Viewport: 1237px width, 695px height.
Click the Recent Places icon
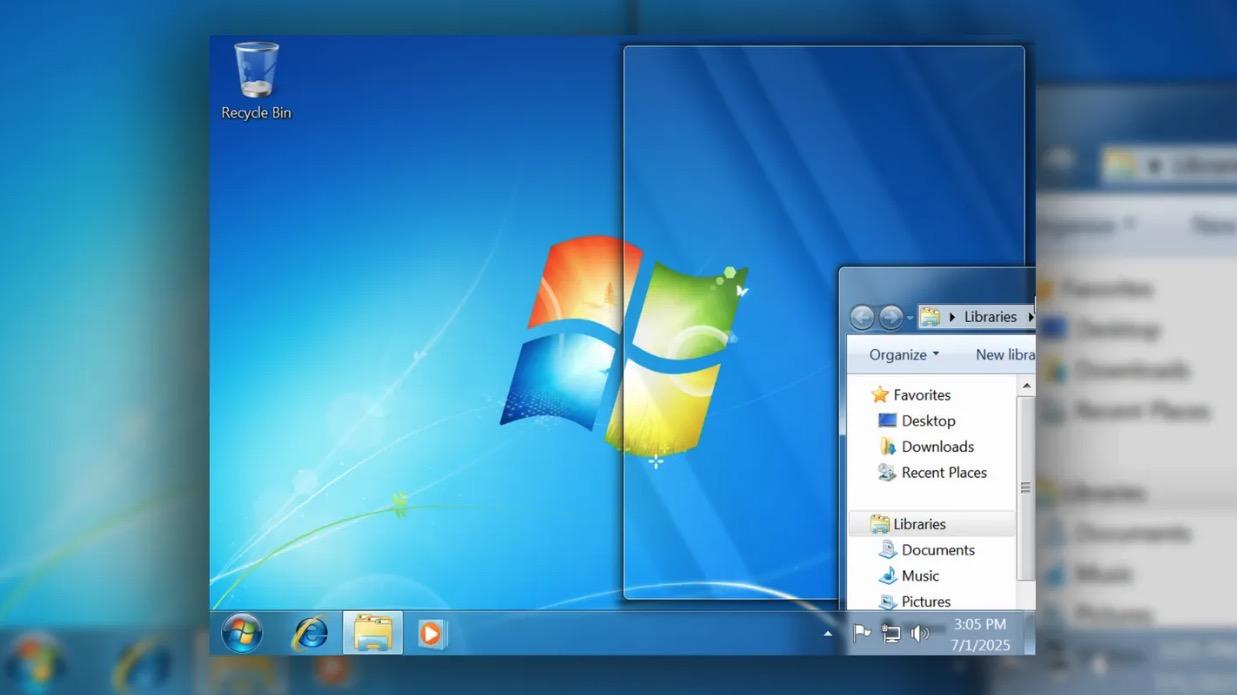coord(887,473)
